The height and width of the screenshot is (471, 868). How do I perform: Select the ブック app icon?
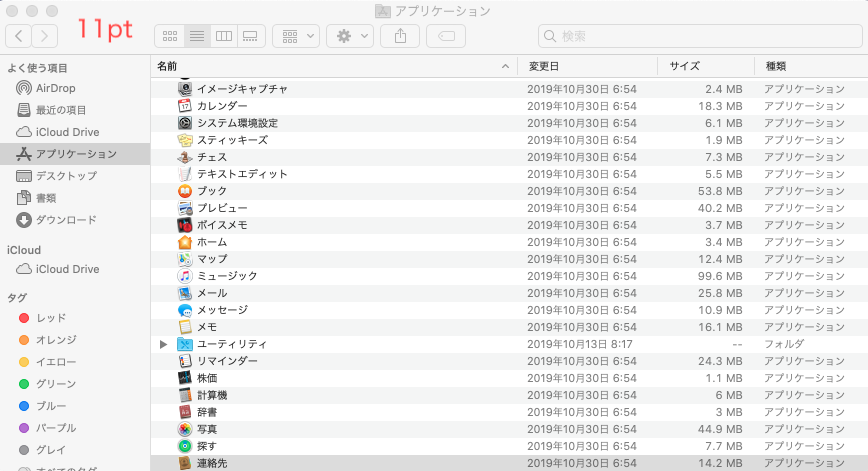click(x=185, y=191)
